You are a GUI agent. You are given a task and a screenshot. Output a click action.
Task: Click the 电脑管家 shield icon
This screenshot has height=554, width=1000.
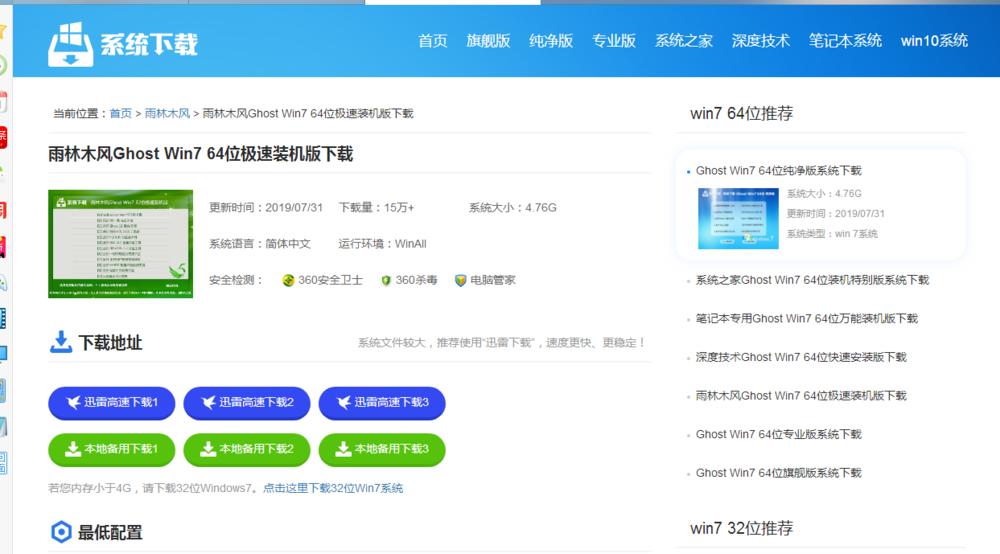click(460, 281)
